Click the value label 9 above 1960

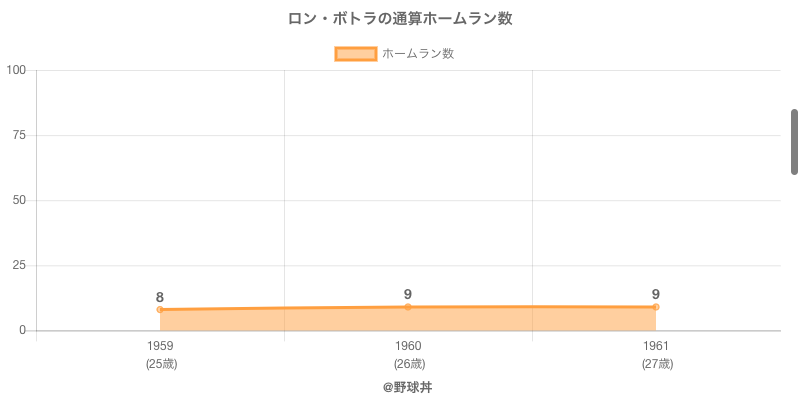coord(408,294)
